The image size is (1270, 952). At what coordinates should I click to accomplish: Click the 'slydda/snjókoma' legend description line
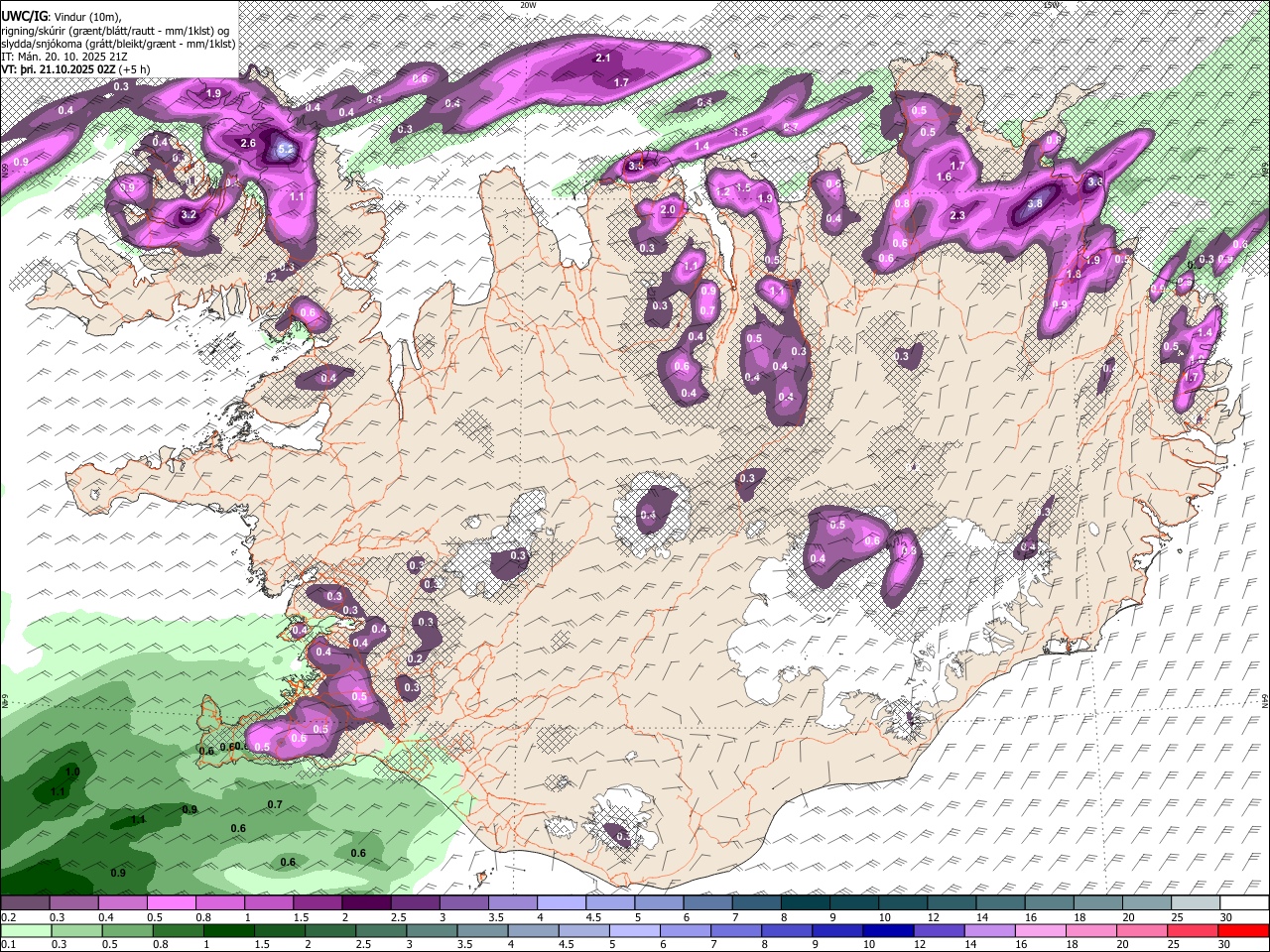click(118, 44)
